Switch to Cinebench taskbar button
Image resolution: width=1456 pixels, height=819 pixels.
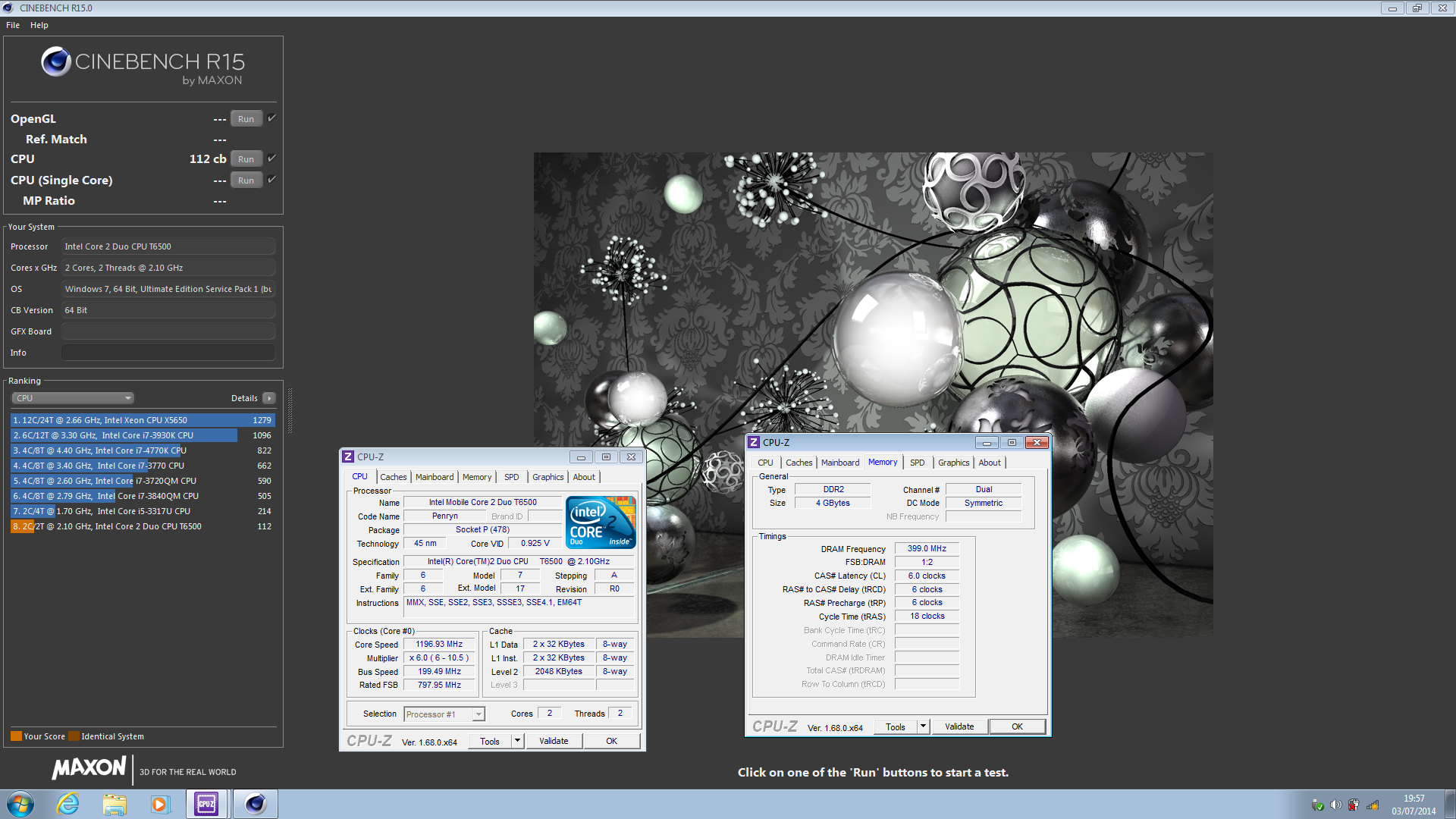coord(256,804)
